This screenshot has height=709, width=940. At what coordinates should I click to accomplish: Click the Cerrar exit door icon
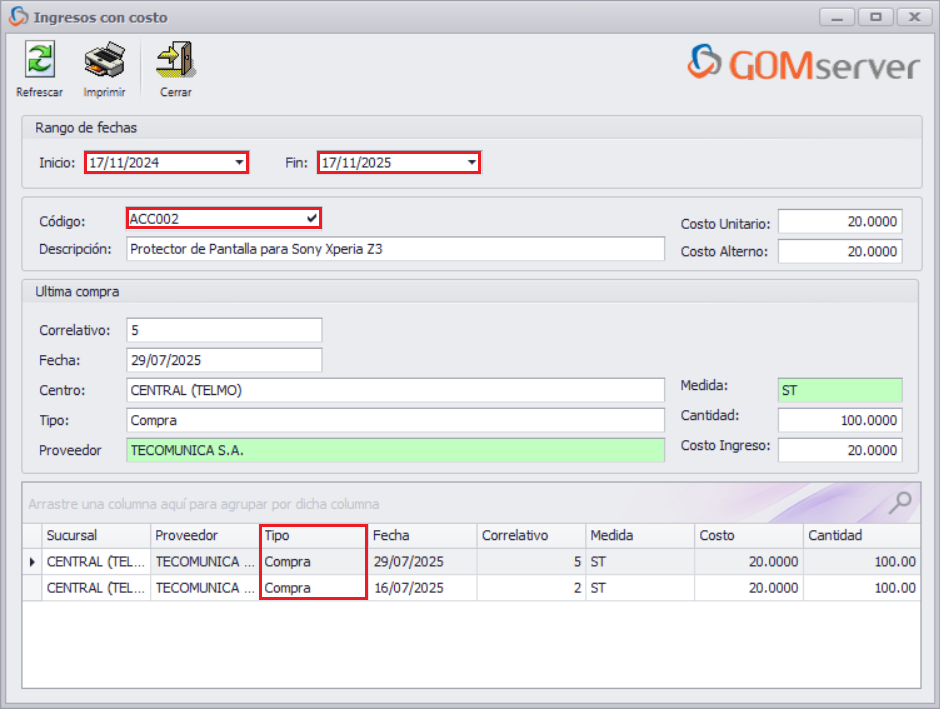tap(175, 58)
